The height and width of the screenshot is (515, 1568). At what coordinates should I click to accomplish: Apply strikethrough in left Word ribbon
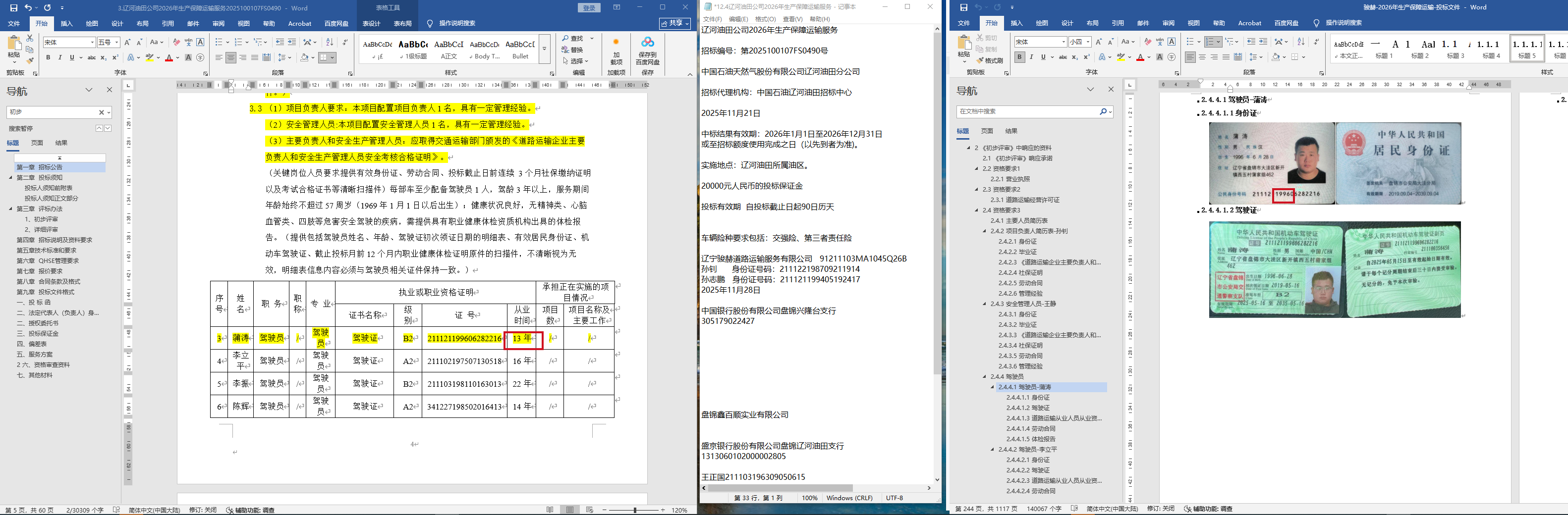point(91,58)
